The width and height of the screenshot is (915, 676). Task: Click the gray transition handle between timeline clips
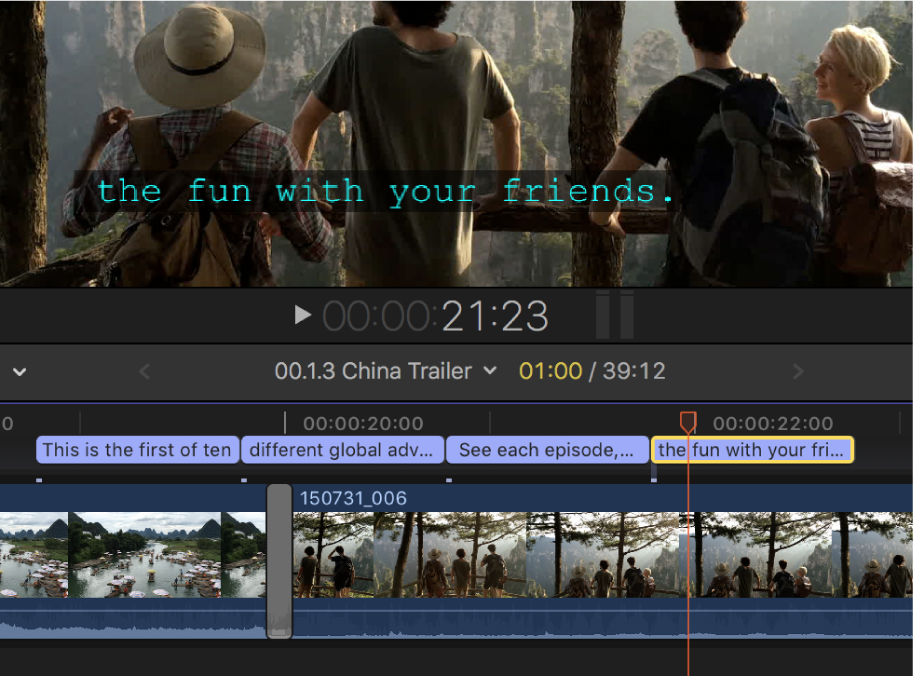[281, 560]
